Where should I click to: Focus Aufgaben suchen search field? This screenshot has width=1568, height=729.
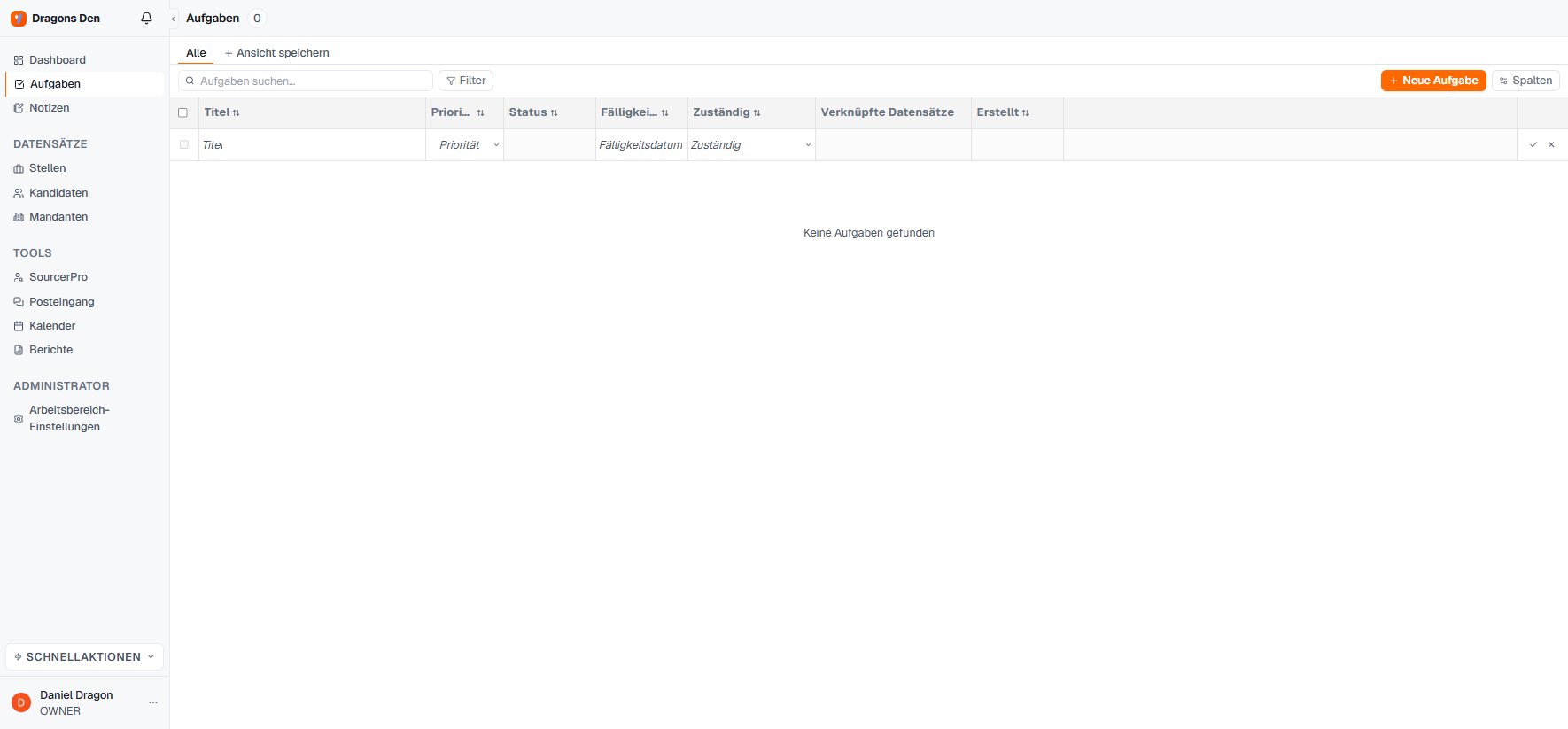pyautogui.click(x=306, y=81)
